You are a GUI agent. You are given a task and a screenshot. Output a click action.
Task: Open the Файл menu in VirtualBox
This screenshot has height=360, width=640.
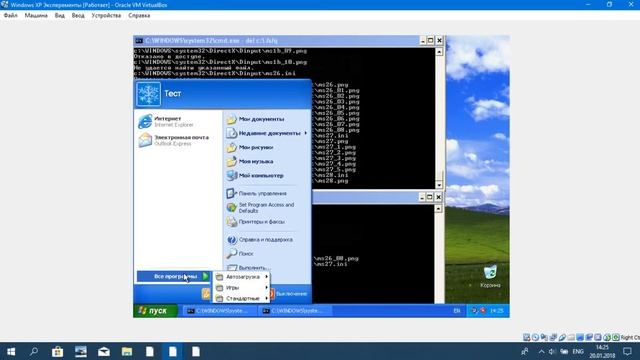click(x=11, y=16)
